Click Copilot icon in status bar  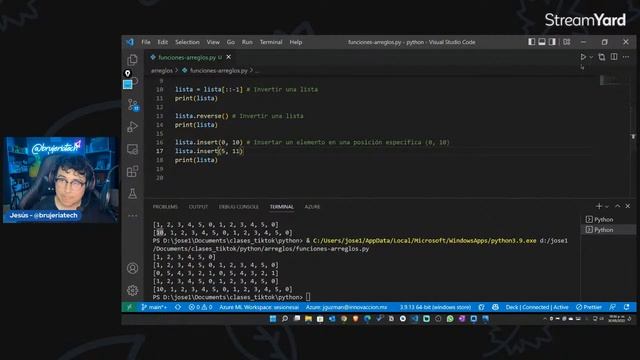[x=495, y=307]
